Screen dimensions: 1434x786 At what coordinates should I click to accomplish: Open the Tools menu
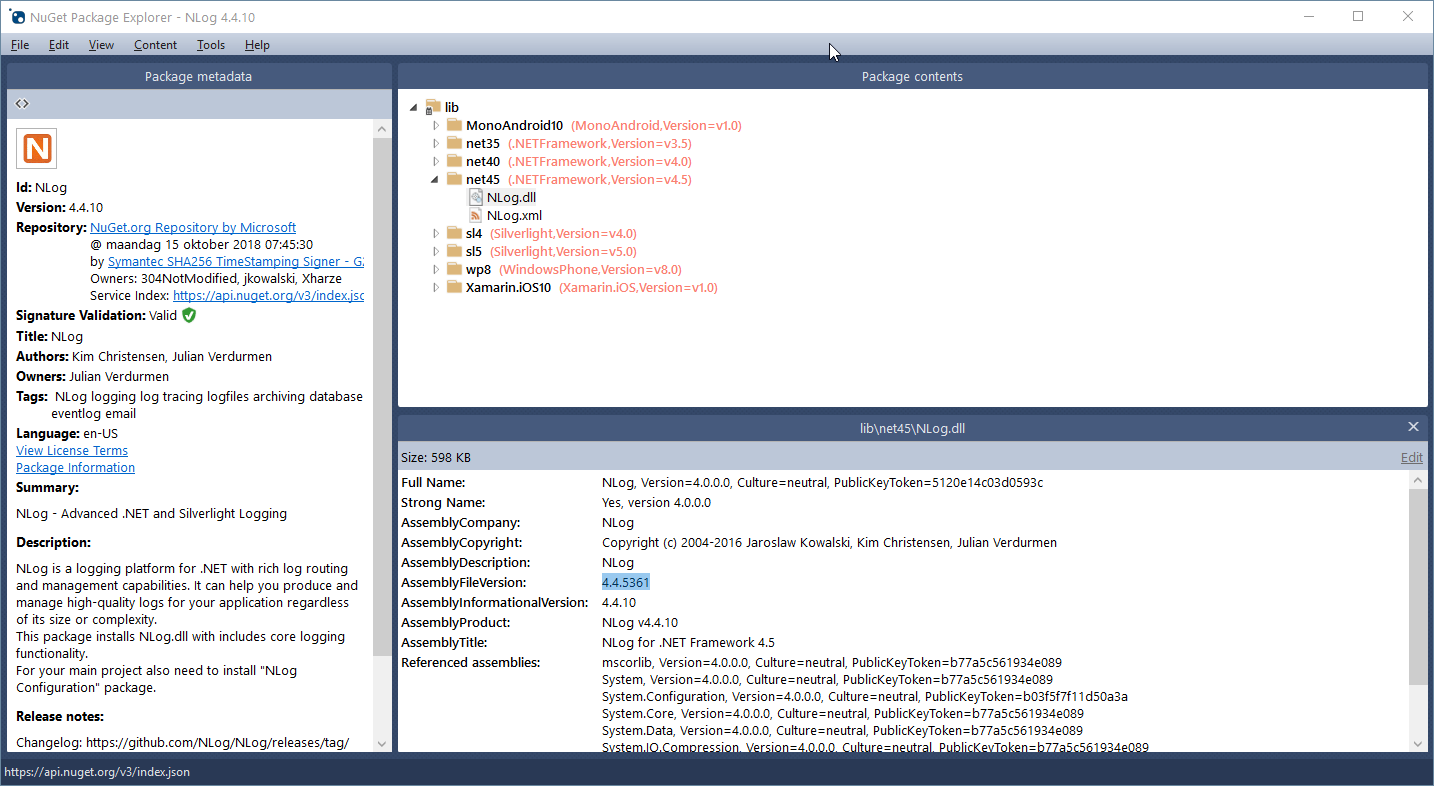[210, 44]
